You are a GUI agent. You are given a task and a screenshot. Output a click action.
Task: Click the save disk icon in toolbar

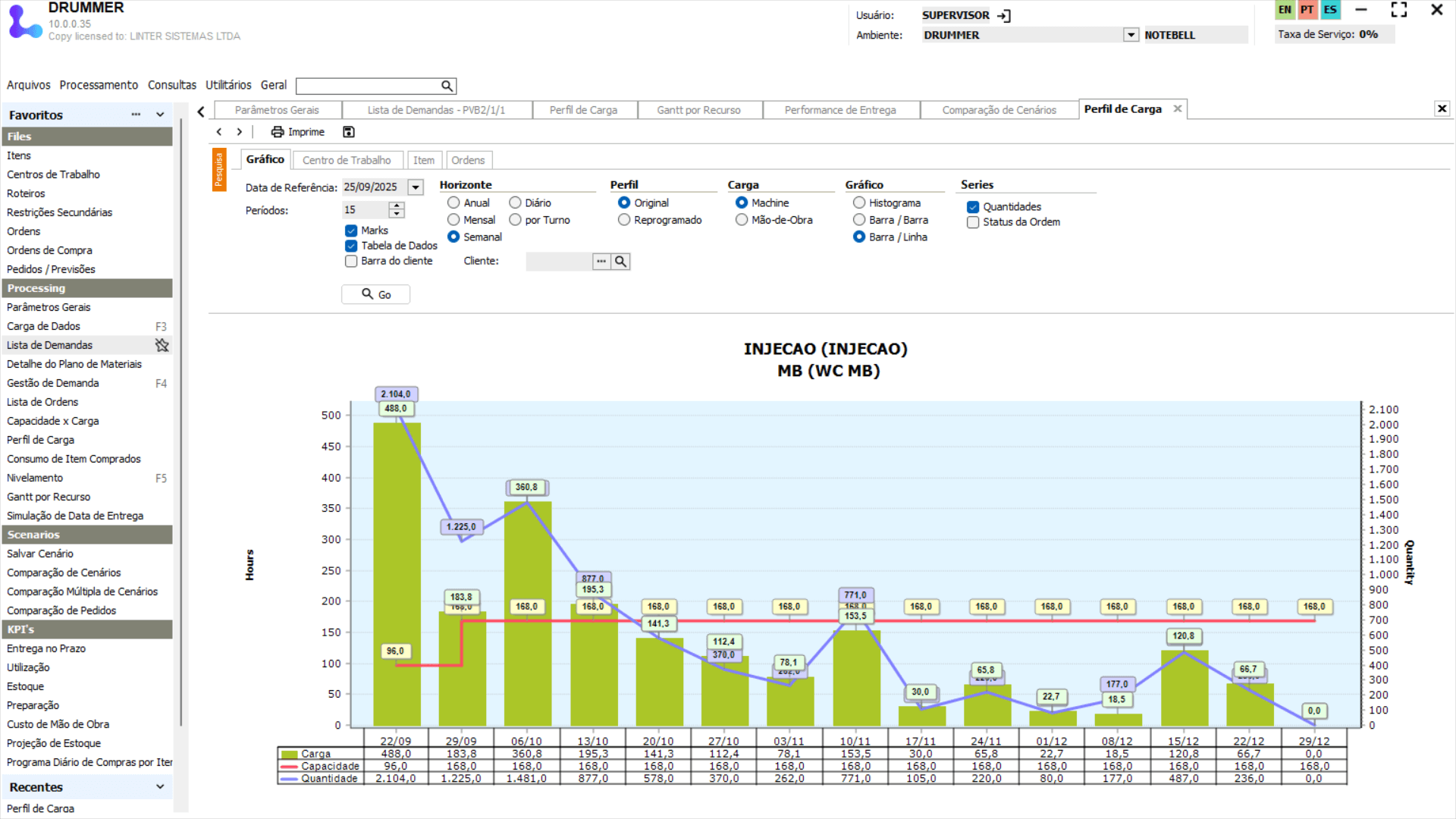point(349,132)
